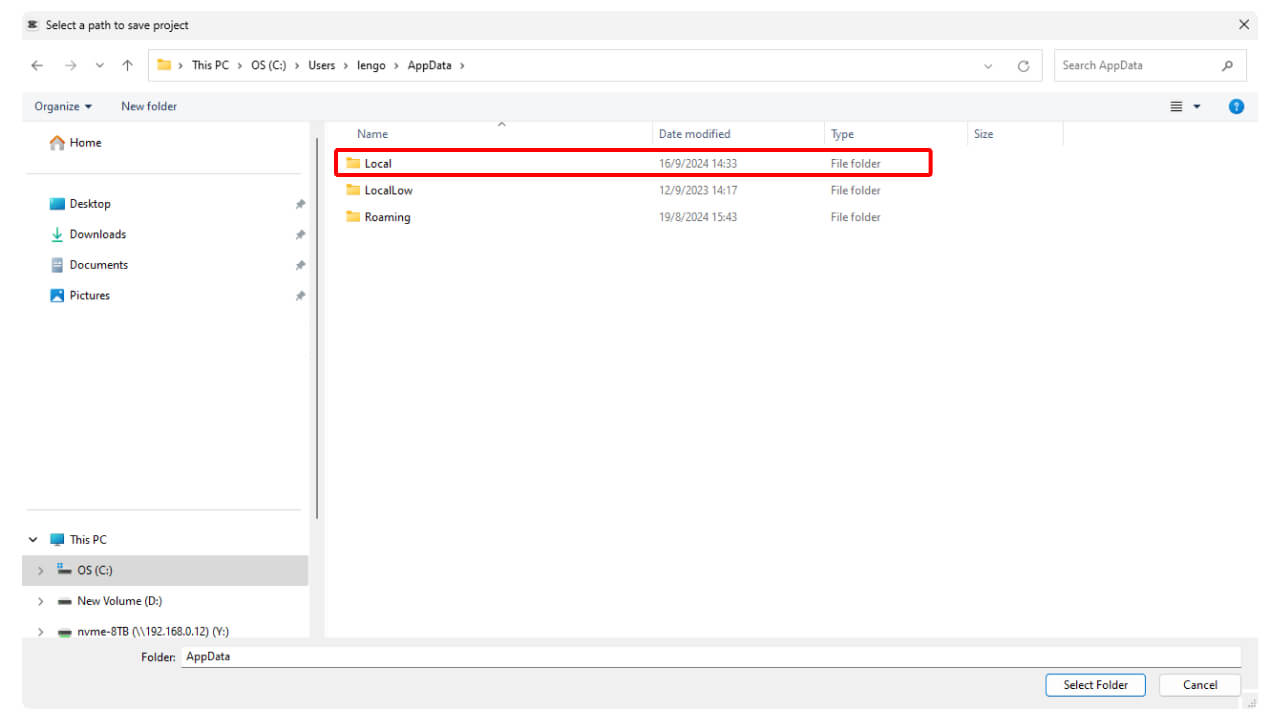Image resolution: width=1280 pixels, height=720 pixels.
Task: Go back using the back arrow
Action: pyautogui.click(x=37, y=66)
